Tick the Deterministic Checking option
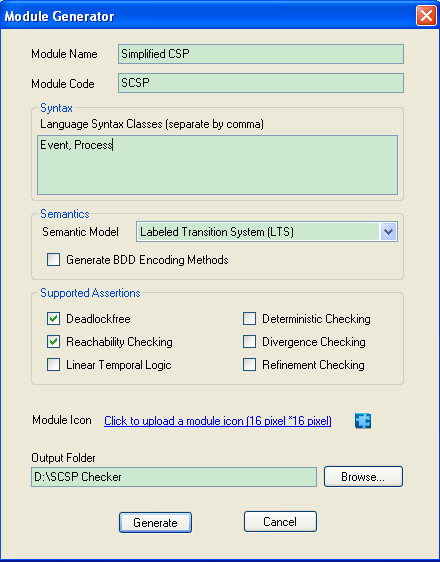 tap(249, 318)
